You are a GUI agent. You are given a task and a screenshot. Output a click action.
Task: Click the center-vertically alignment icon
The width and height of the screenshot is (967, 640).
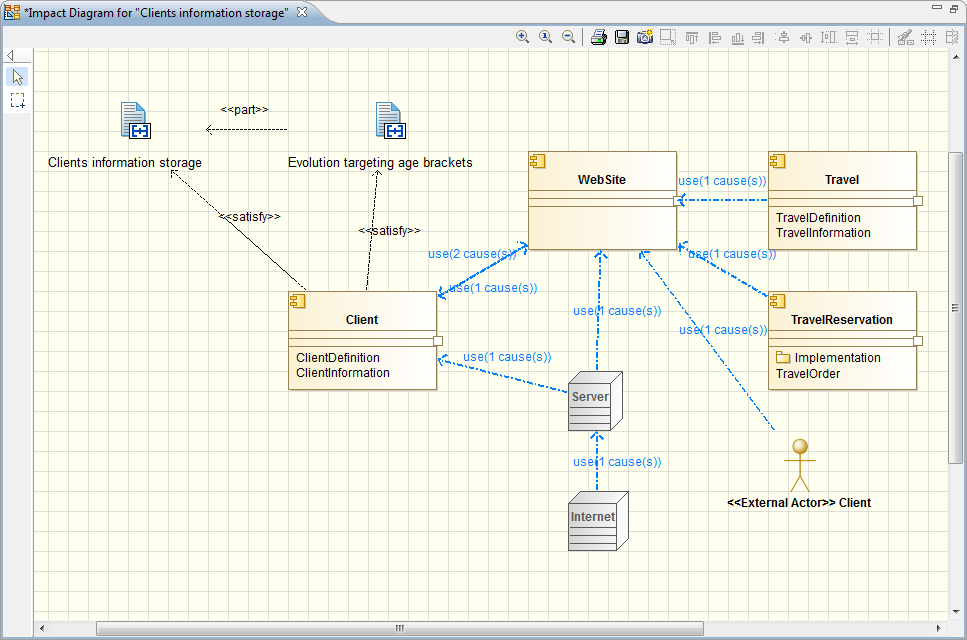tap(783, 38)
